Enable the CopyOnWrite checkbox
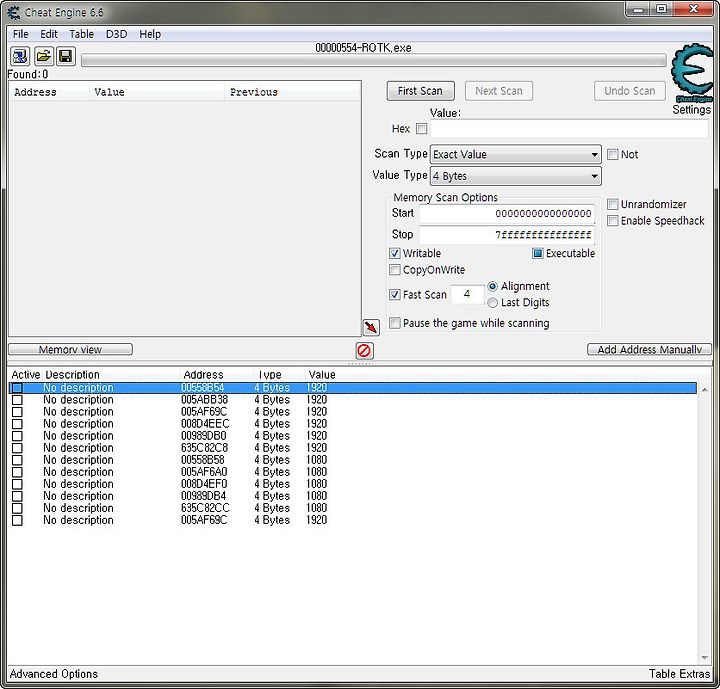This screenshot has height=689, width=720. pos(394,270)
